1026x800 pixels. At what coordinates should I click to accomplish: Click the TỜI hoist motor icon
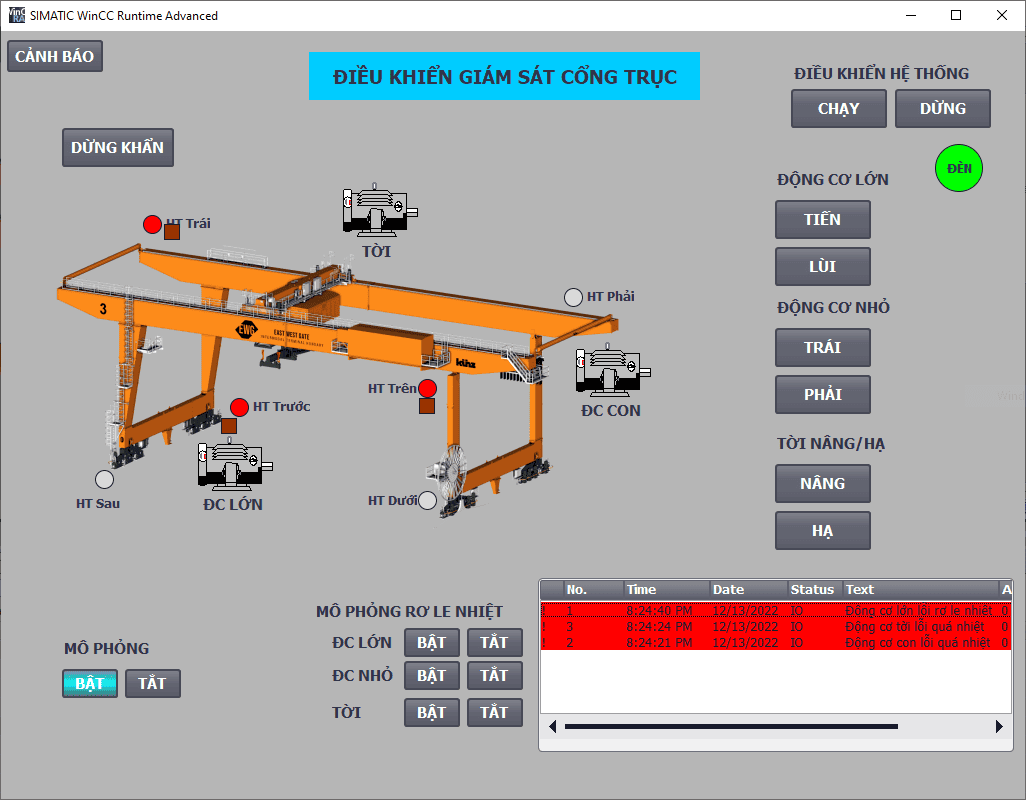coord(380,210)
